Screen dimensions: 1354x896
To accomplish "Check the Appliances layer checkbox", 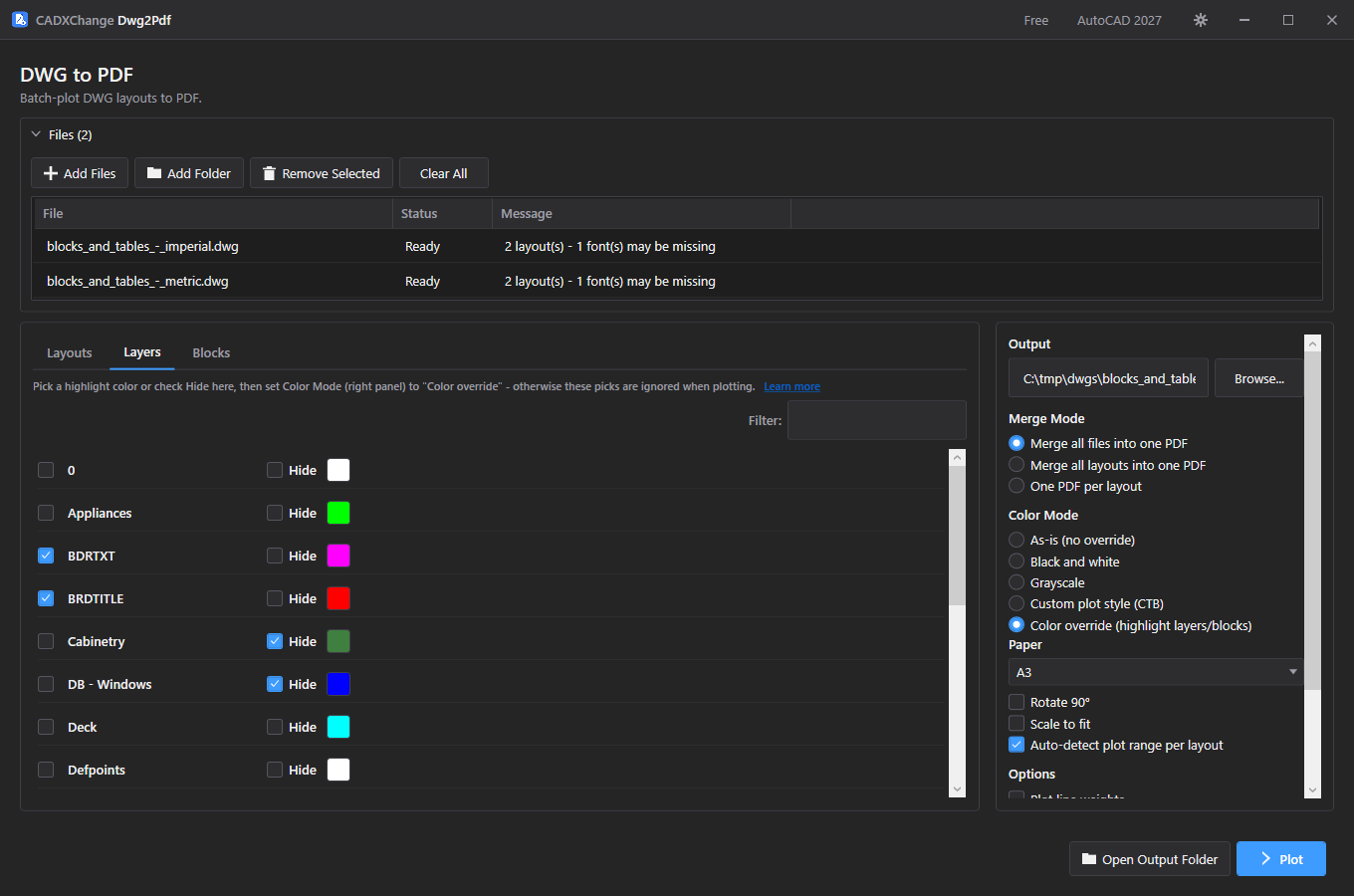I will coord(46,513).
